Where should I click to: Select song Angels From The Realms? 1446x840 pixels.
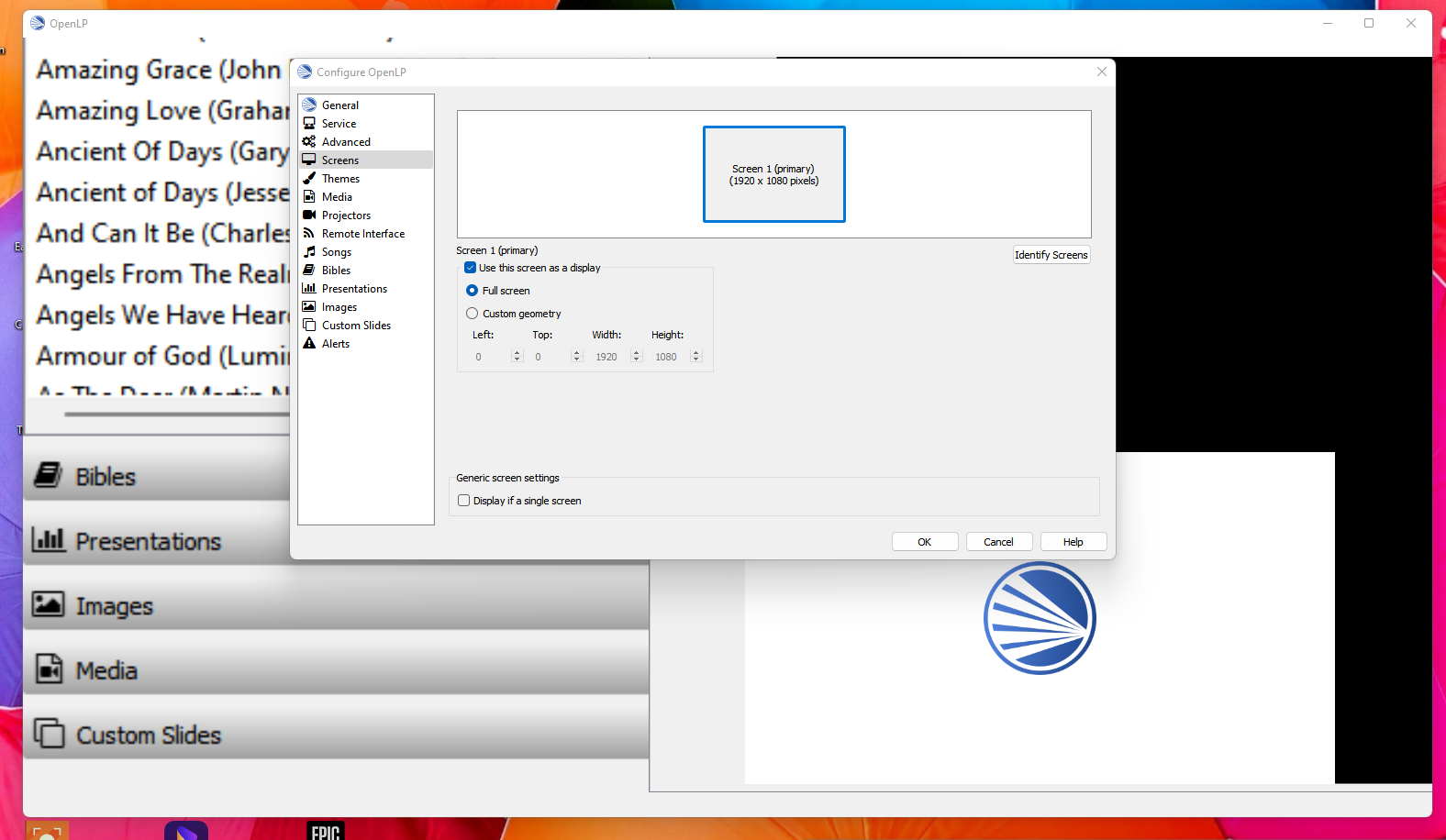click(162, 274)
